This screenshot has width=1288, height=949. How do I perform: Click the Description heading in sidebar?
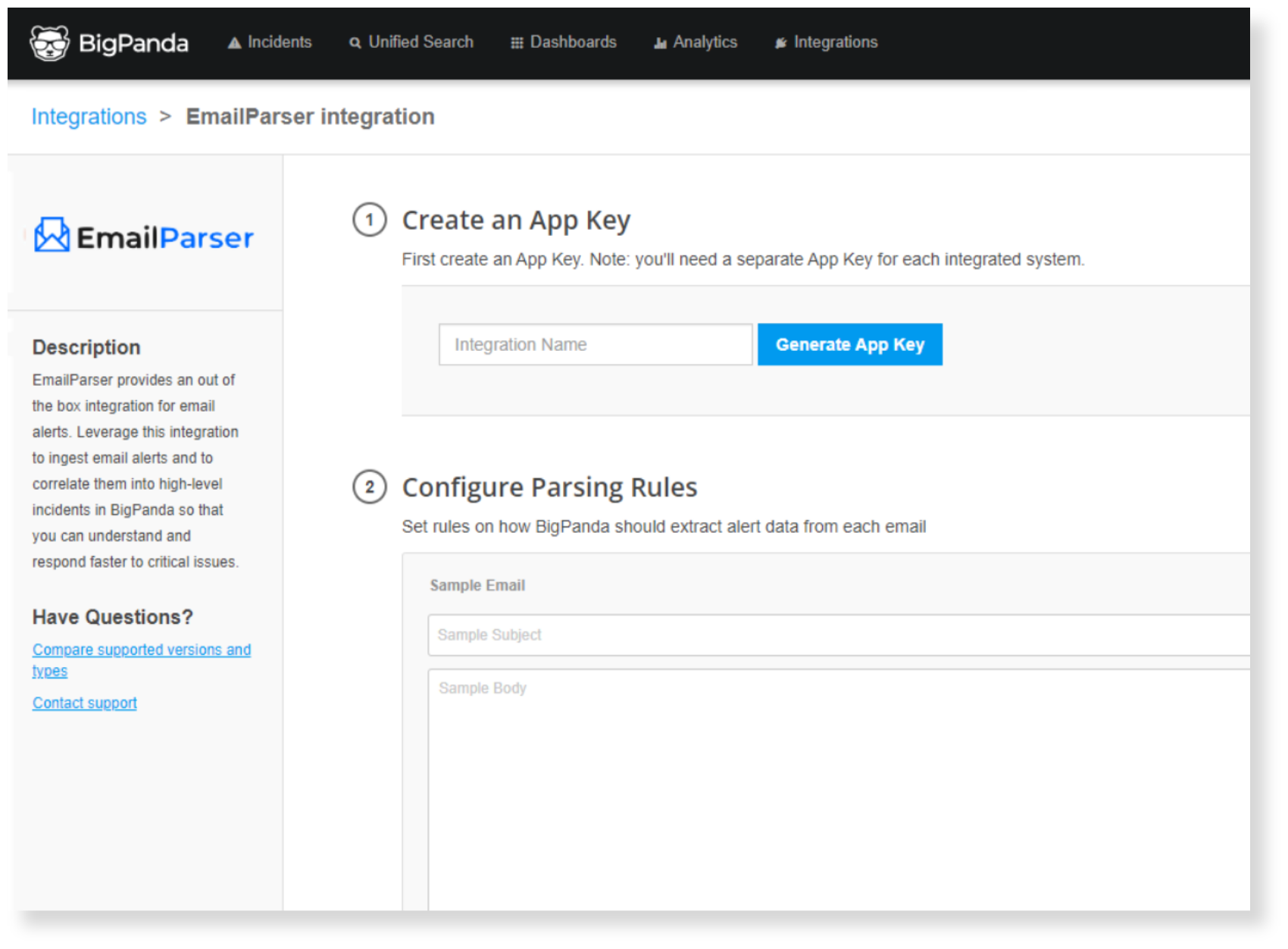click(86, 347)
